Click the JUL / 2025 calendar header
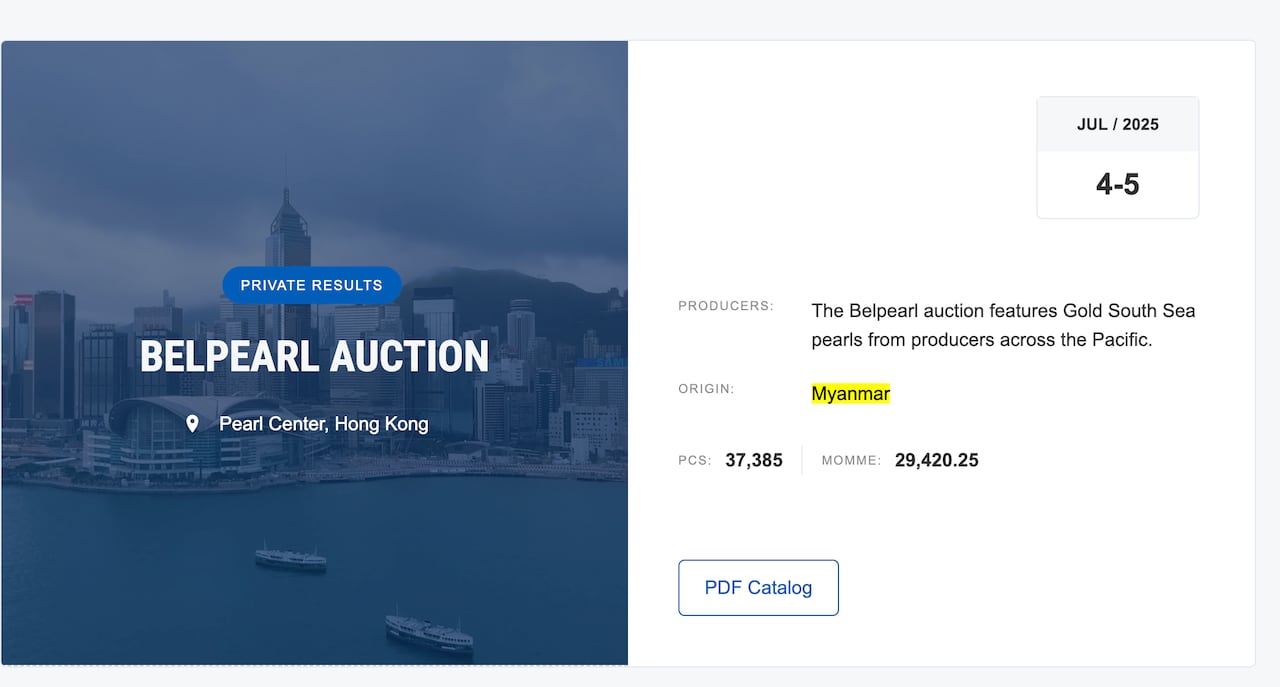This screenshot has height=687, width=1280. point(1117,124)
